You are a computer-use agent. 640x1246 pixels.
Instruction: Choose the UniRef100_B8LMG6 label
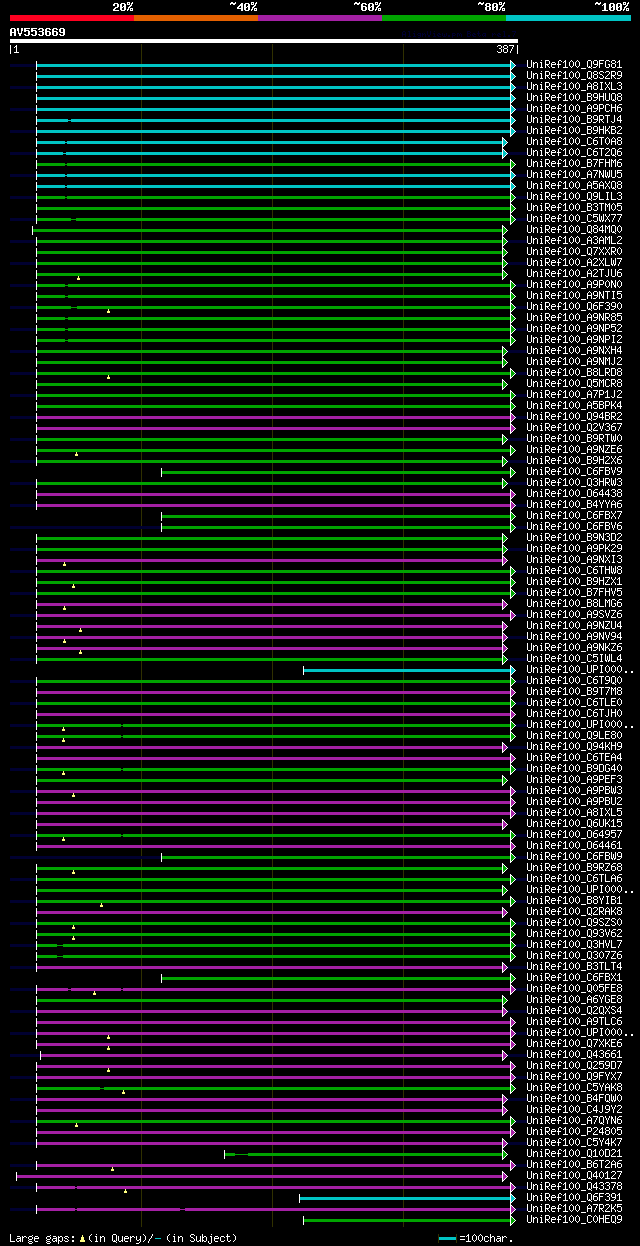(x=575, y=604)
